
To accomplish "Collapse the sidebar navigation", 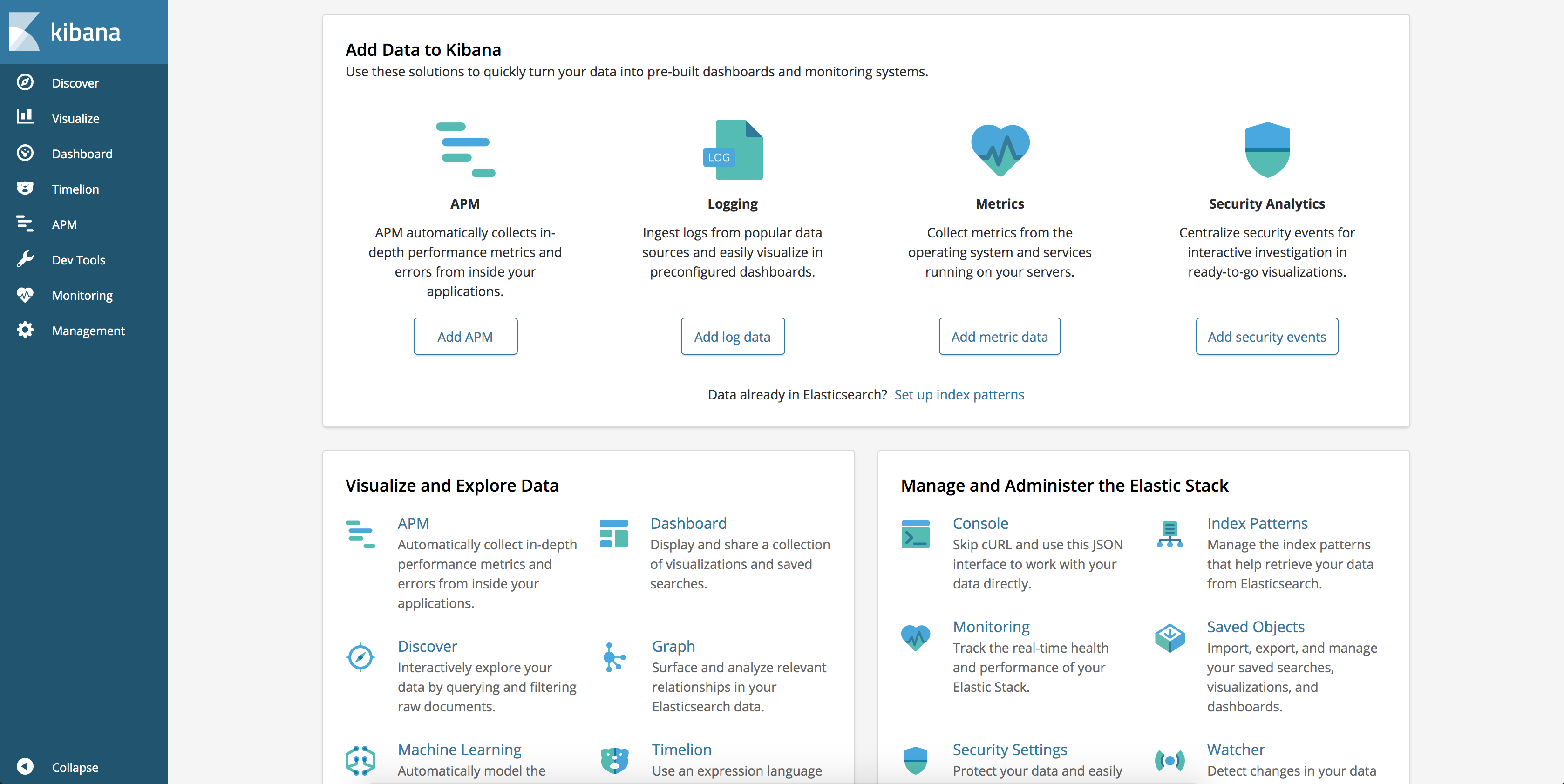I will pyautogui.click(x=75, y=767).
